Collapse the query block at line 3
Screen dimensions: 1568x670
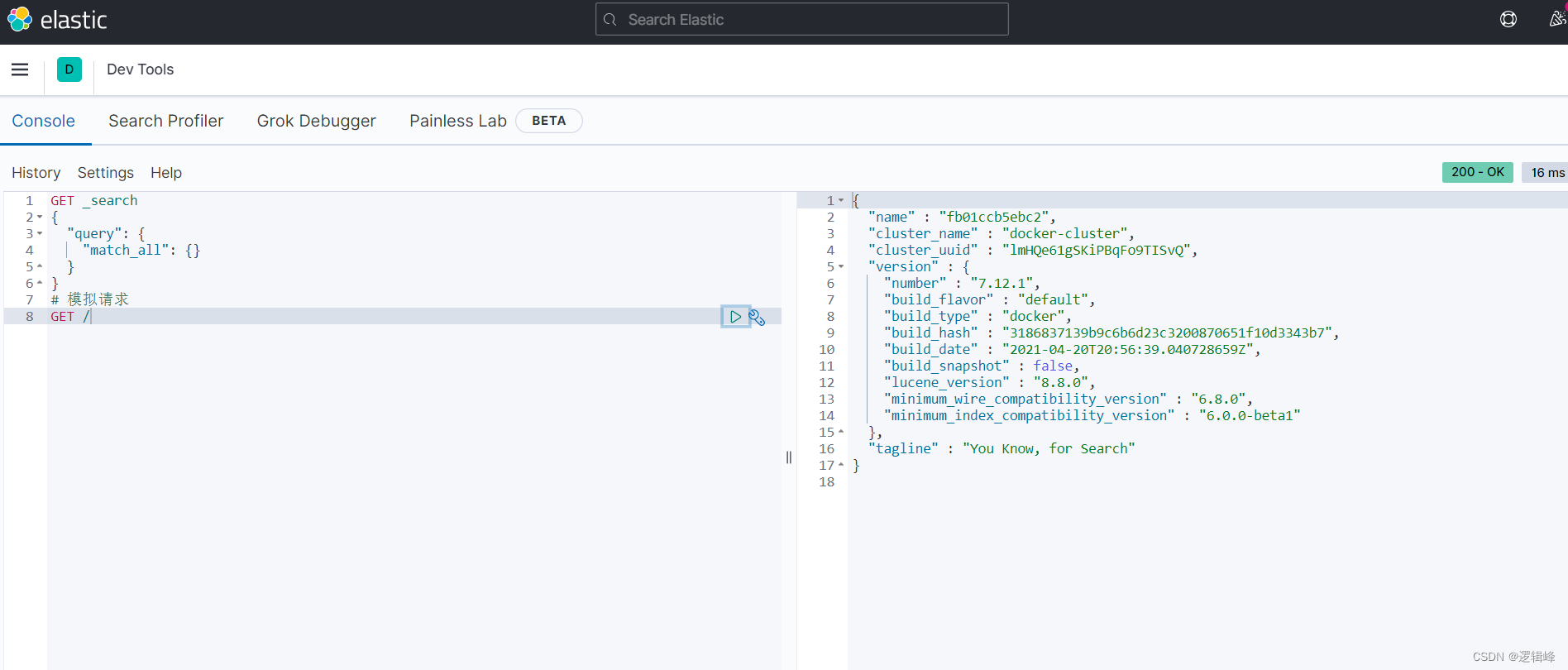click(x=40, y=234)
